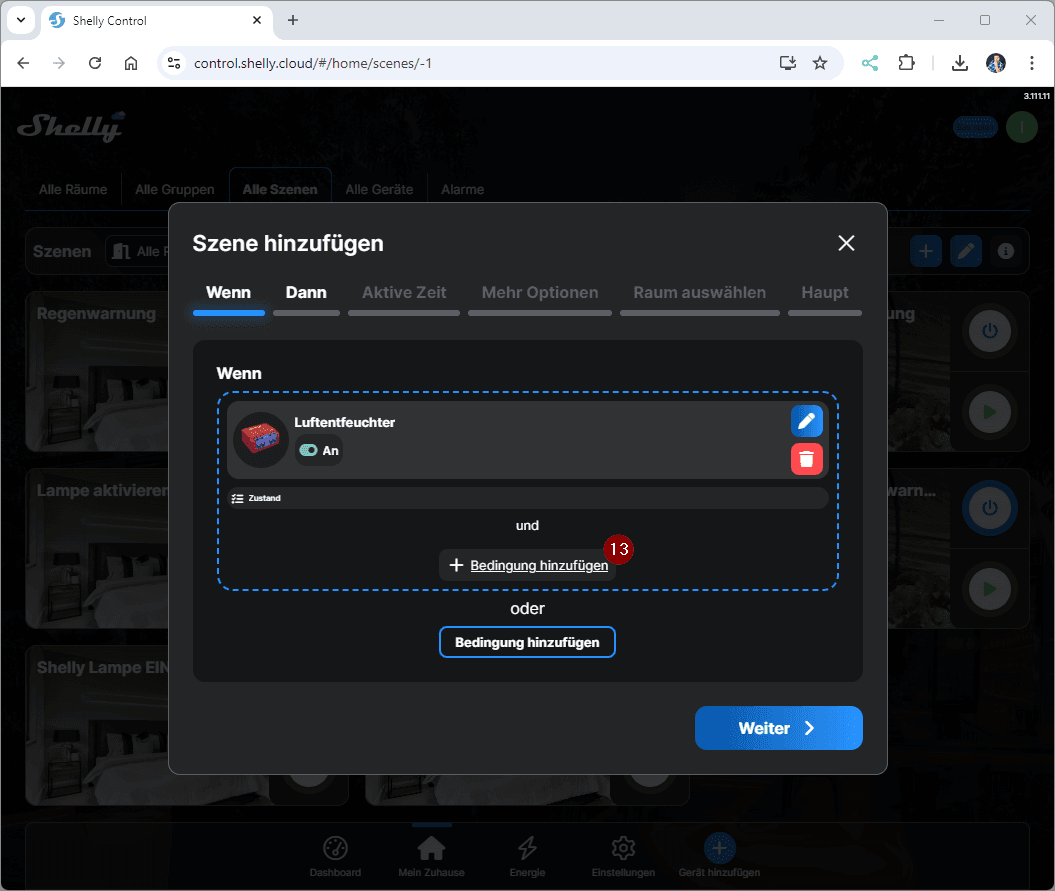
Task: Open the Aktive Zeit step tab
Action: [404, 293]
